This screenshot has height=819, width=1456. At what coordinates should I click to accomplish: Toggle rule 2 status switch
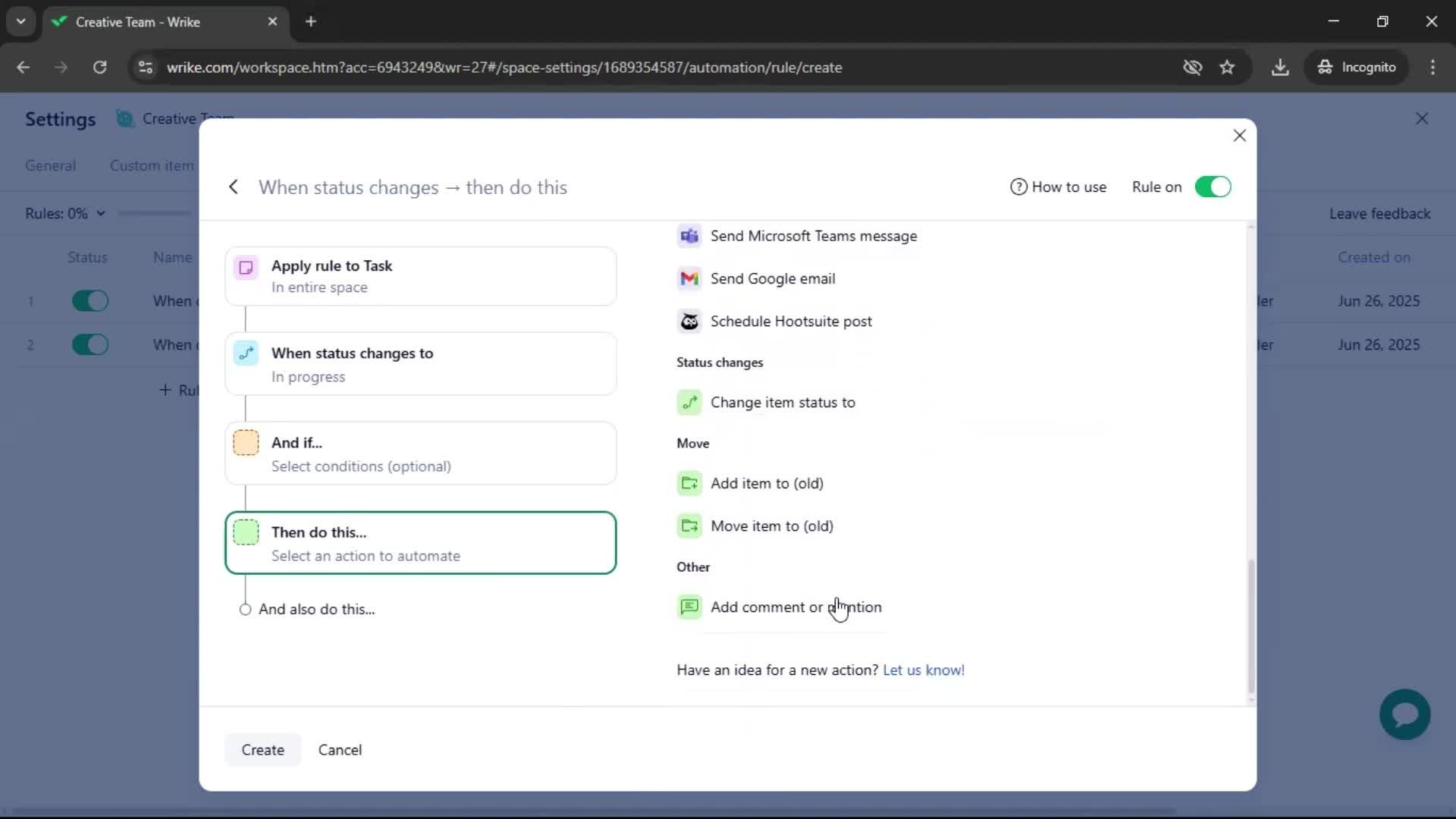tap(90, 345)
